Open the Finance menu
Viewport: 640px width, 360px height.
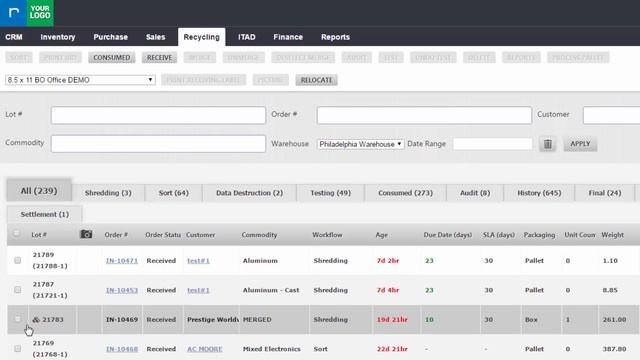pos(288,37)
